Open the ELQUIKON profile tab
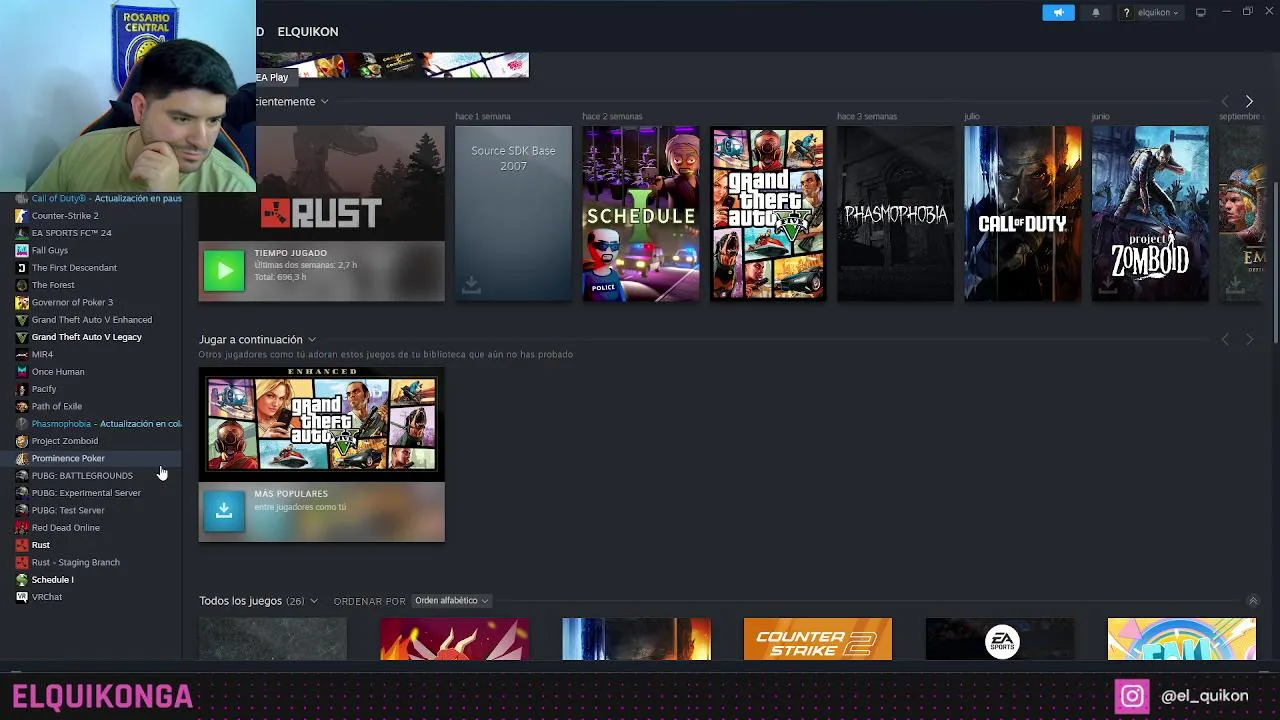 coord(308,32)
